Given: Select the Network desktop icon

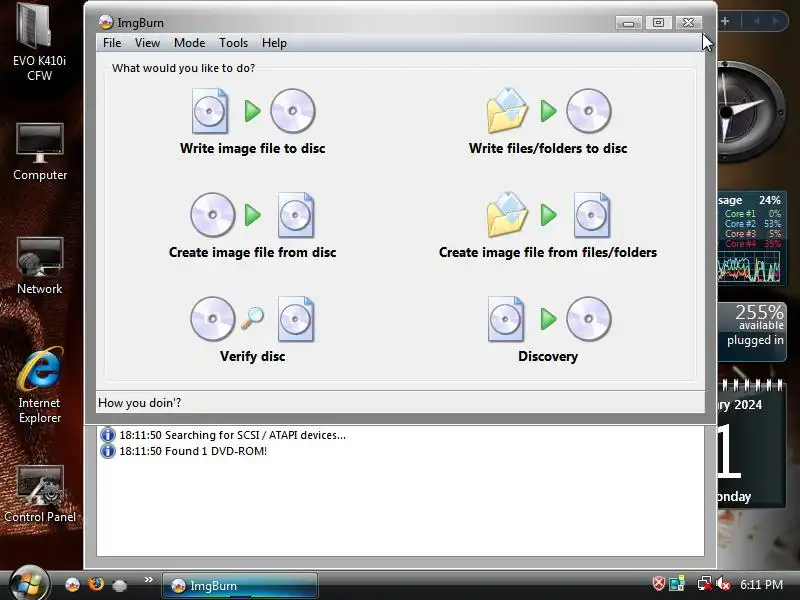Looking at the screenshot, I should [x=40, y=266].
